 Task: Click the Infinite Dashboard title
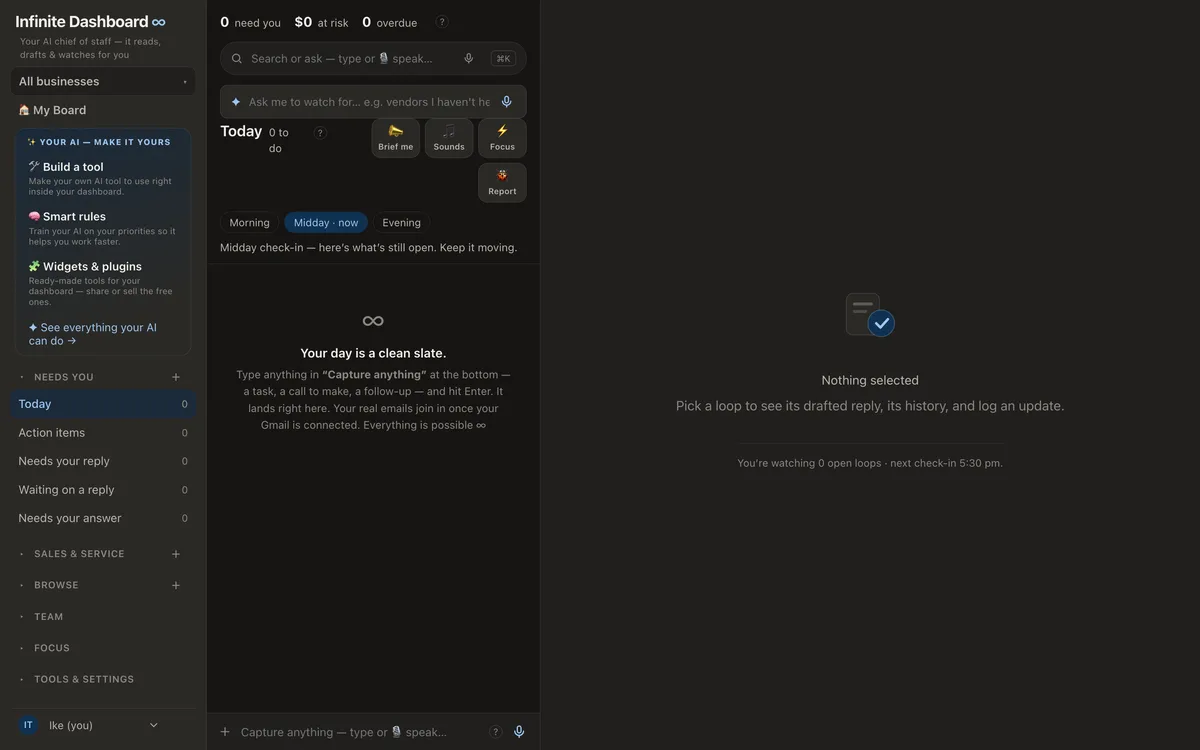82,22
